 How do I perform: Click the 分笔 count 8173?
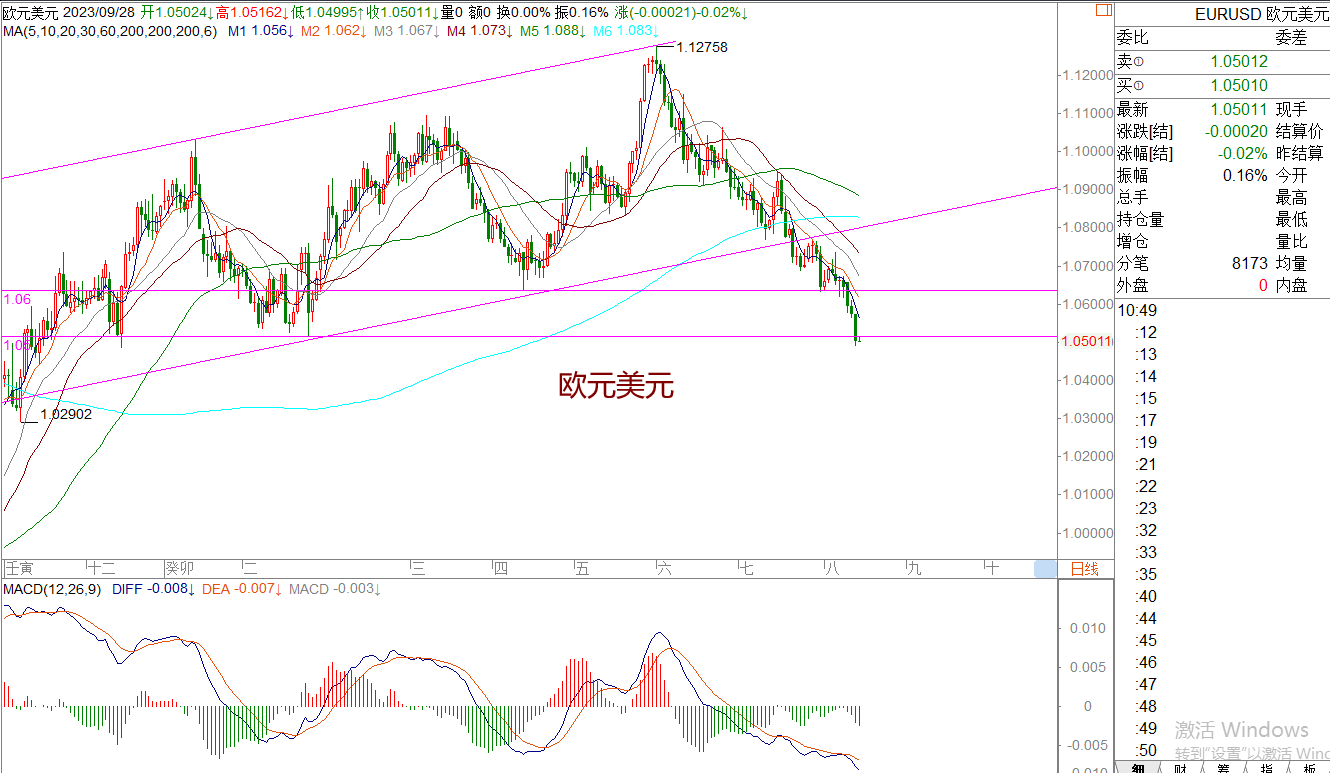(1250, 264)
